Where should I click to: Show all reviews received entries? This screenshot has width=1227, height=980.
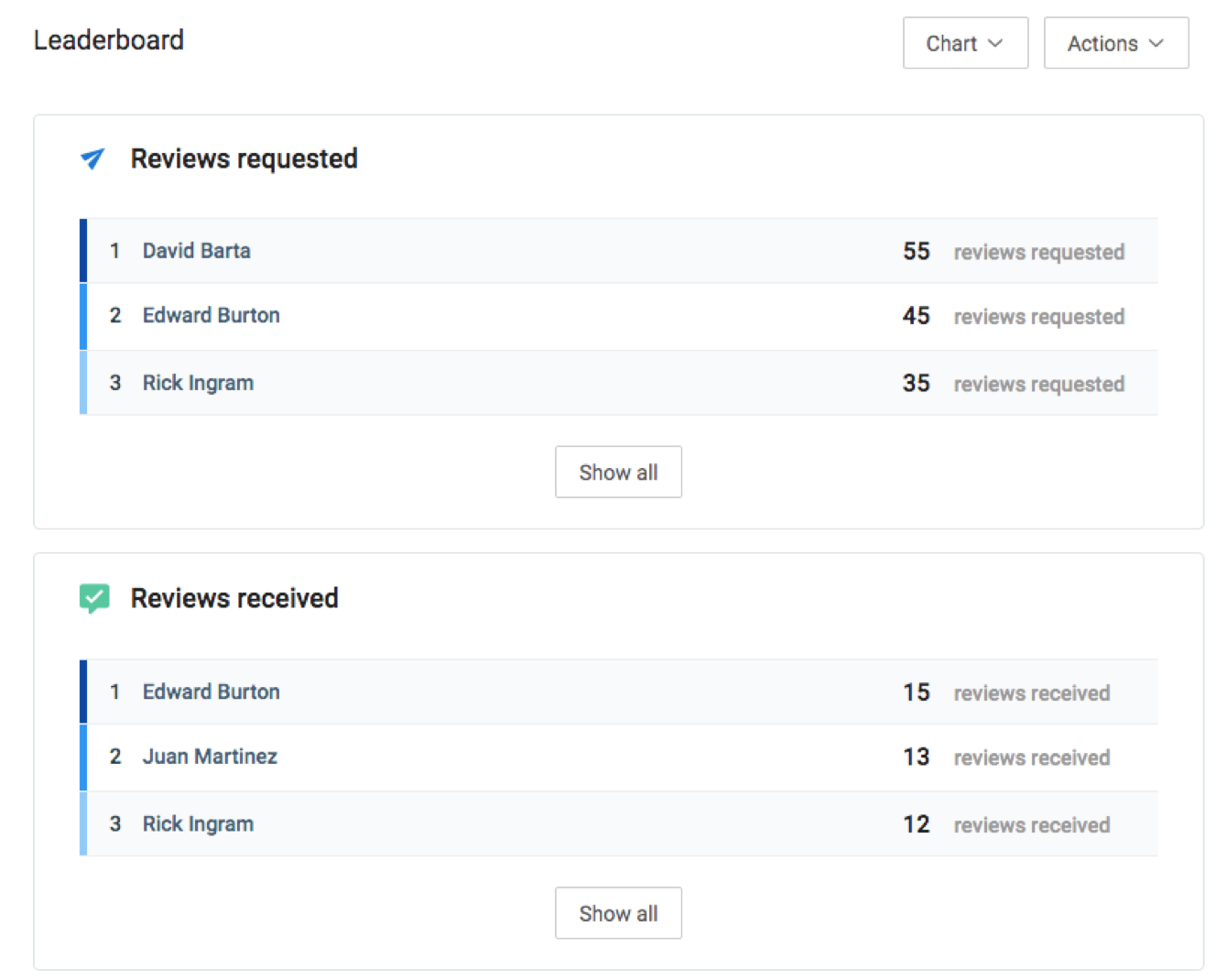click(618, 913)
